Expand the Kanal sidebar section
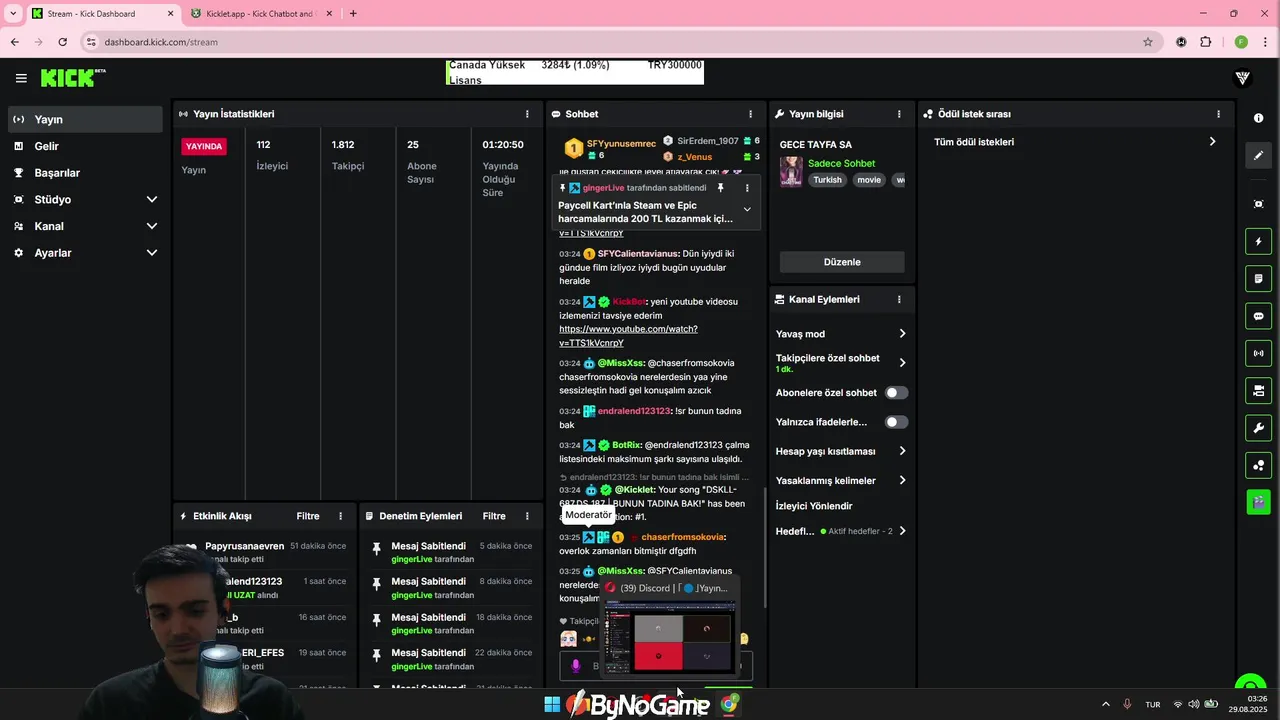Viewport: 1280px width, 720px height. [x=152, y=226]
